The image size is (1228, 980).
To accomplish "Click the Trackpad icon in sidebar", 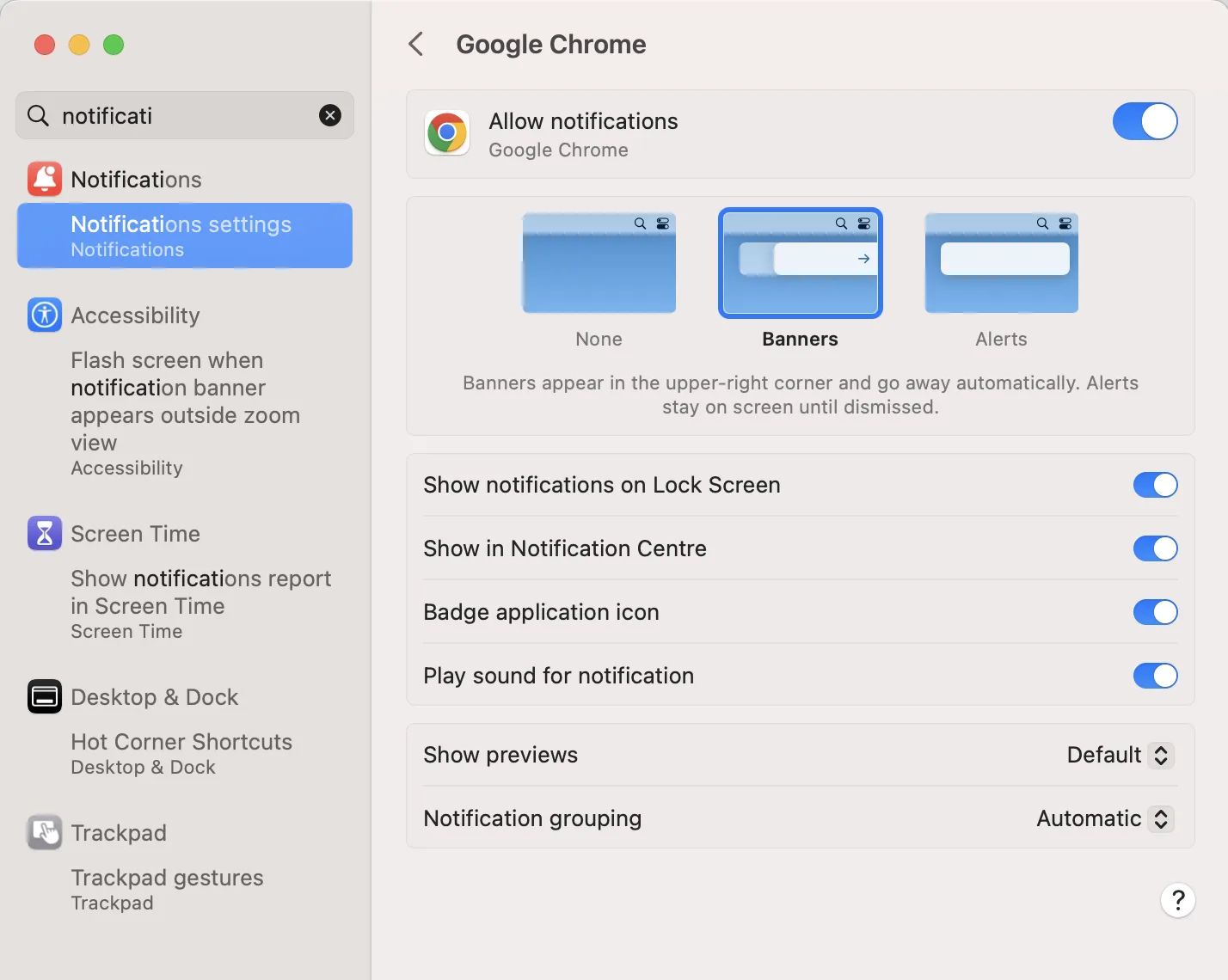I will click(x=45, y=832).
